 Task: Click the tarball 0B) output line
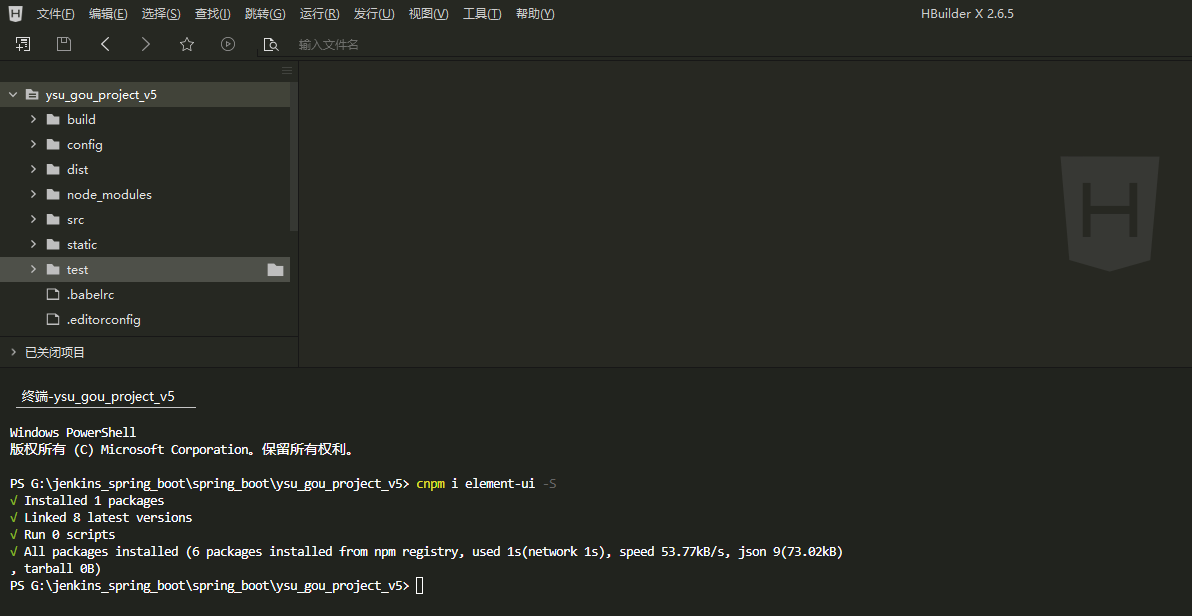[x=55, y=568]
